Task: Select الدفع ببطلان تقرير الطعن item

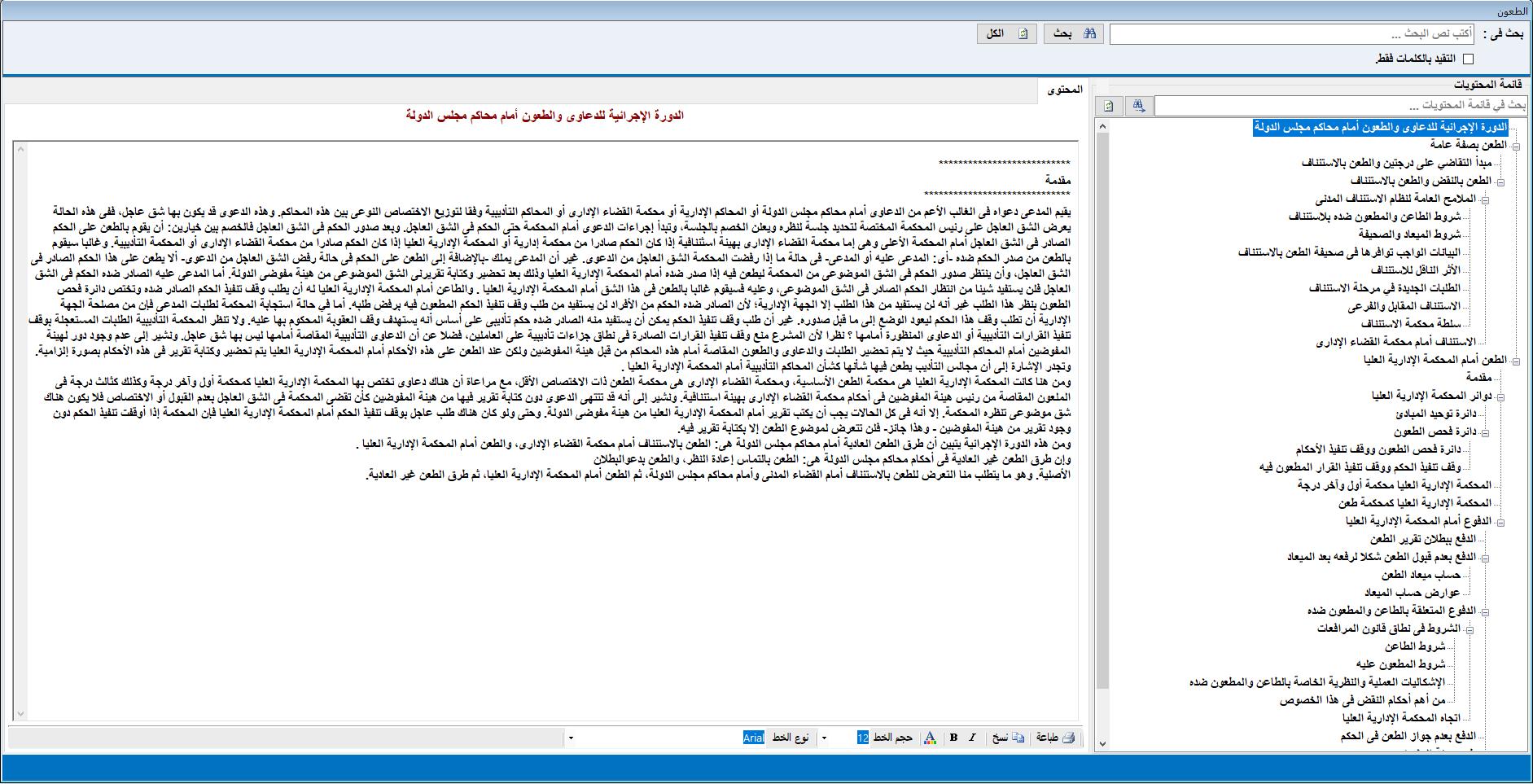Action: click(x=1423, y=539)
